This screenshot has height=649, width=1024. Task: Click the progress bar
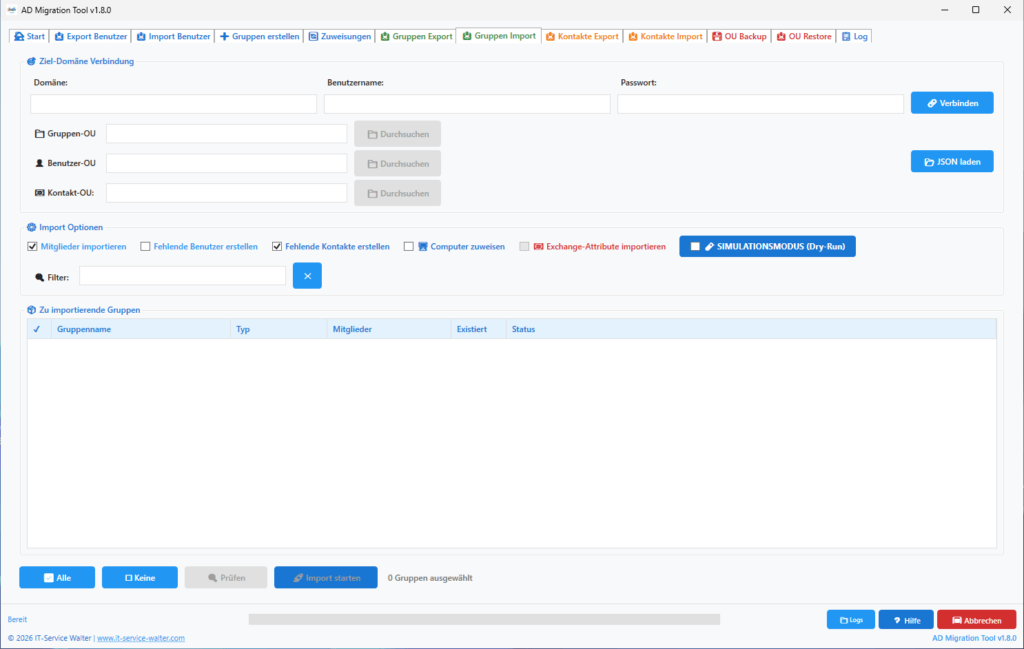pos(485,619)
